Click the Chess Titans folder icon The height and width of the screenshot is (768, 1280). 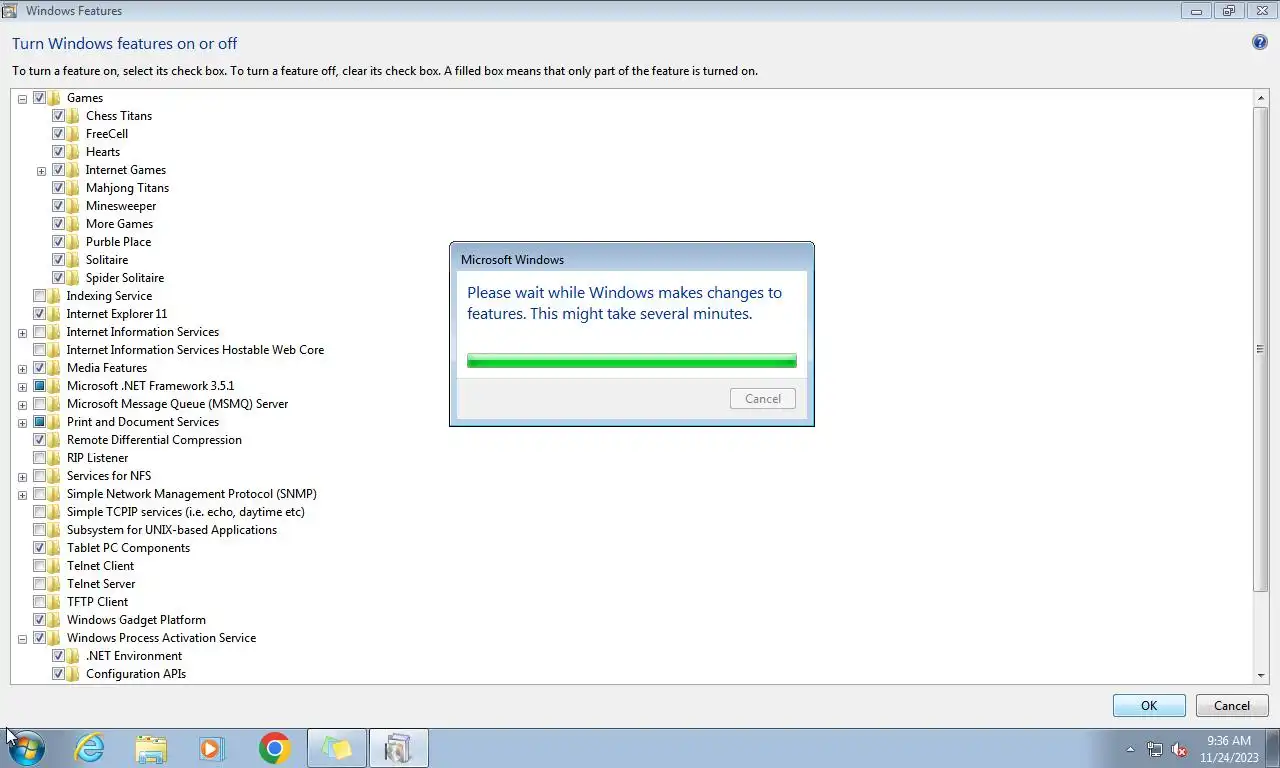click(x=73, y=116)
